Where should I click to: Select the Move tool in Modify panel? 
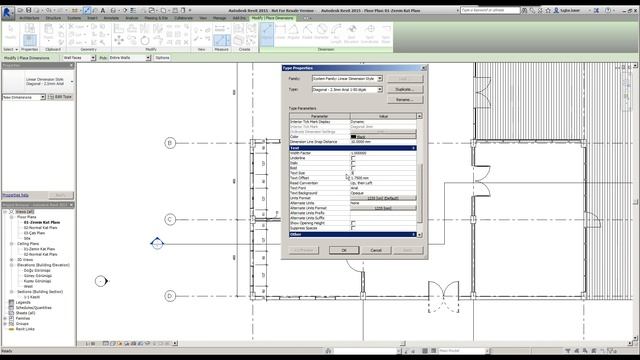pos(119,40)
